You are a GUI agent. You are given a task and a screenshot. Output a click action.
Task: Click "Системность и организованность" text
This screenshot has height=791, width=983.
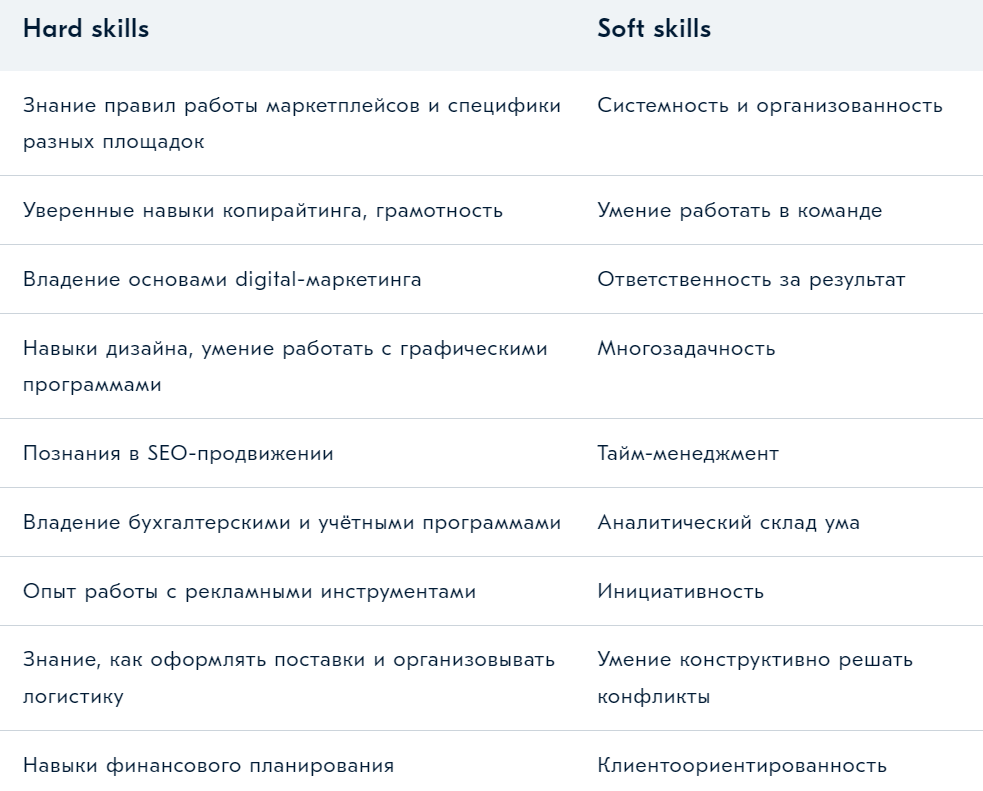[769, 105]
